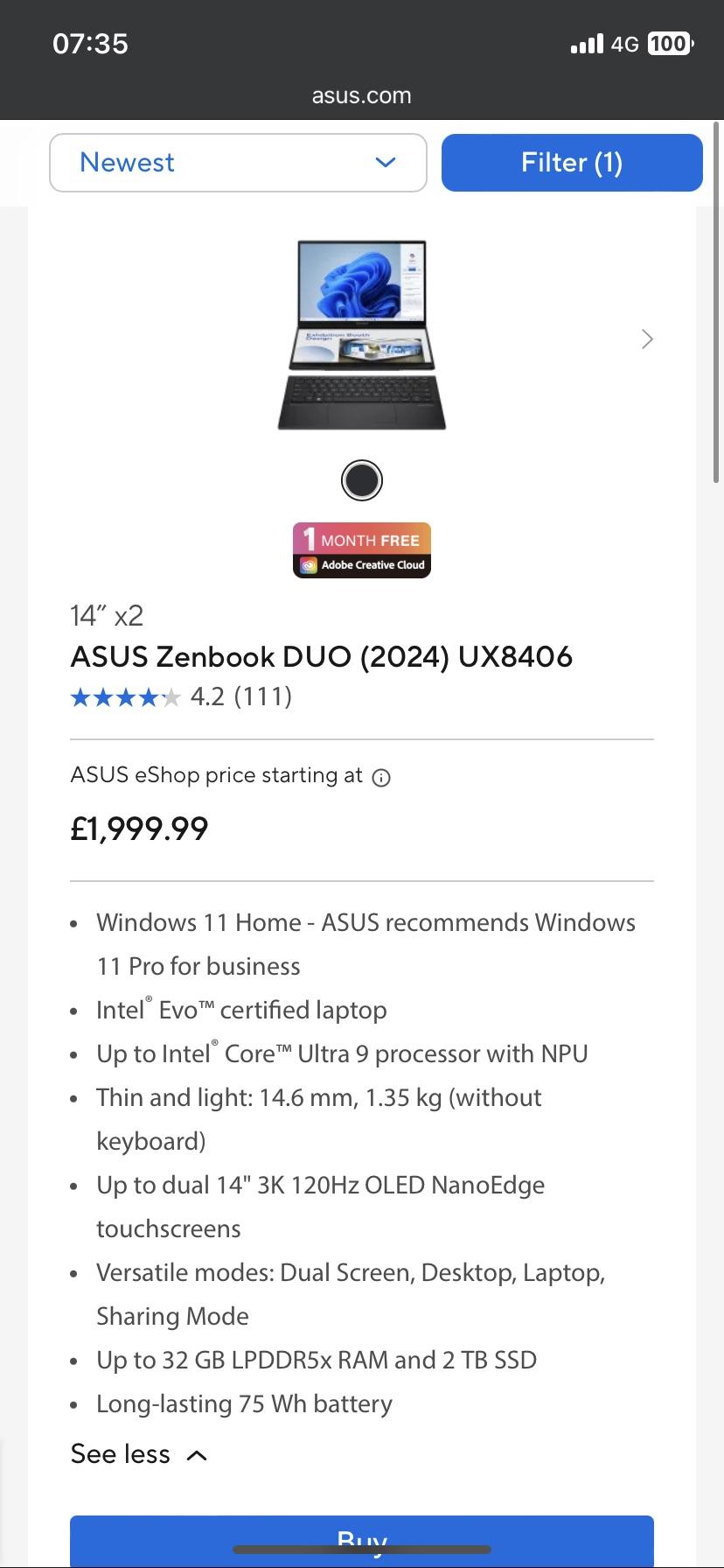724x1568 pixels.
Task: Show next product image with right chevron
Action: coord(647,339)
